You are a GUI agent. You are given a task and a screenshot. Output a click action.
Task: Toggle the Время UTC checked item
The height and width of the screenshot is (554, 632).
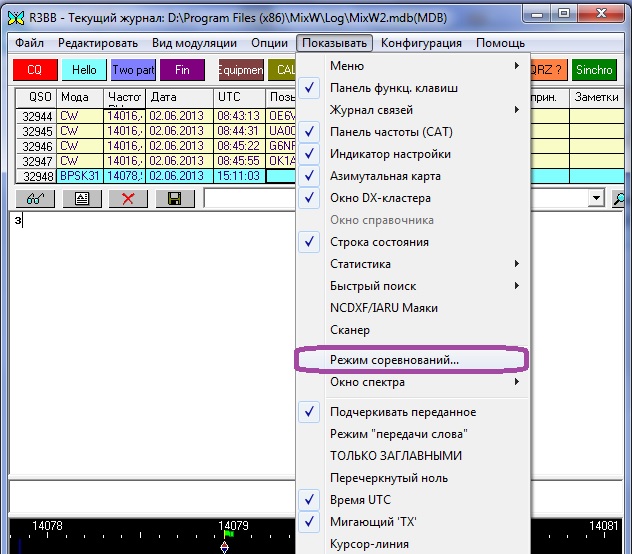360,500
